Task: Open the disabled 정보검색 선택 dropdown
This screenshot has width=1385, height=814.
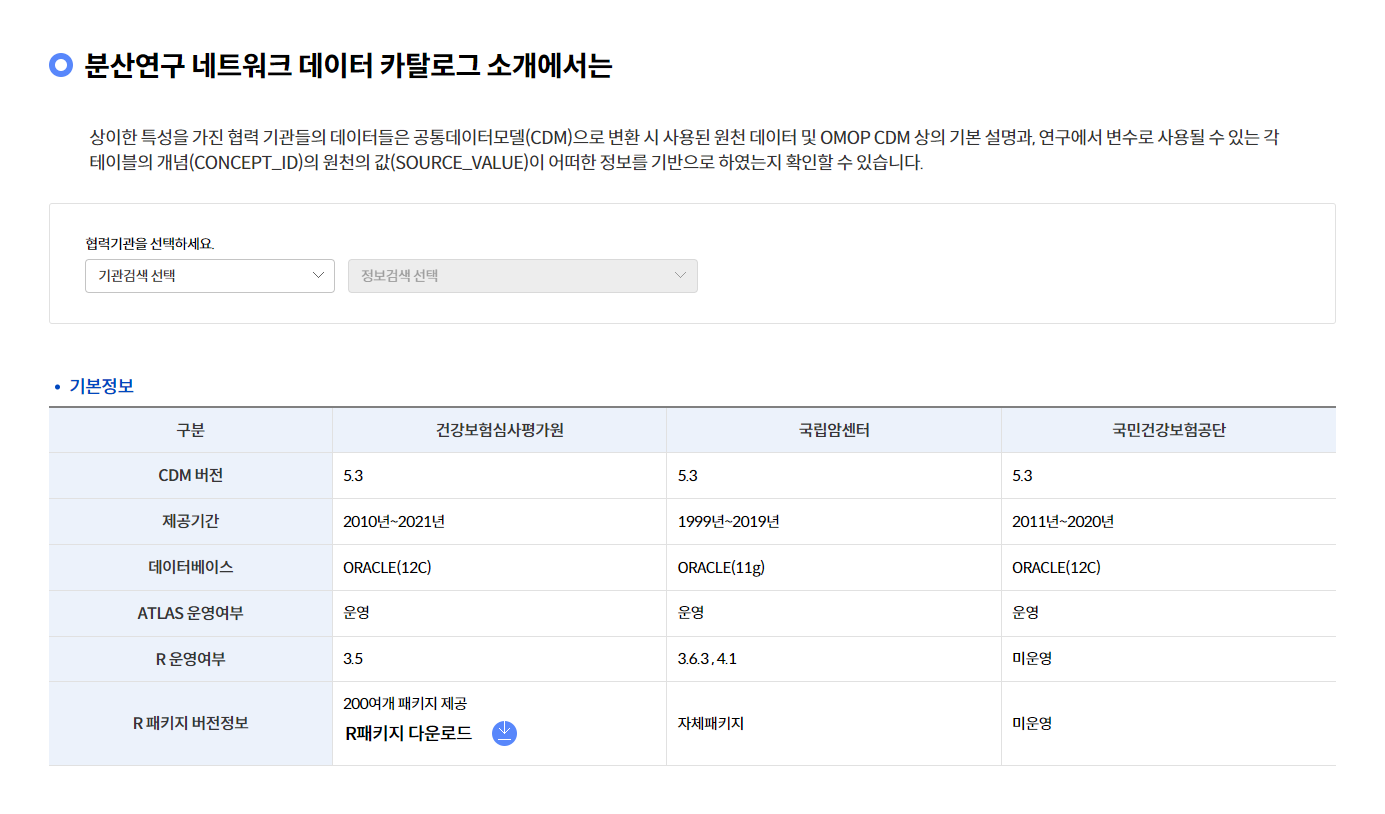Action: 523,276
